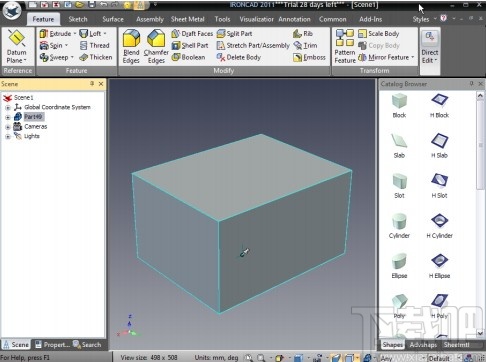The image size is (486, 362).
Task: Switch to the Surface ribbon tab
Action: (x=113, y=19)
